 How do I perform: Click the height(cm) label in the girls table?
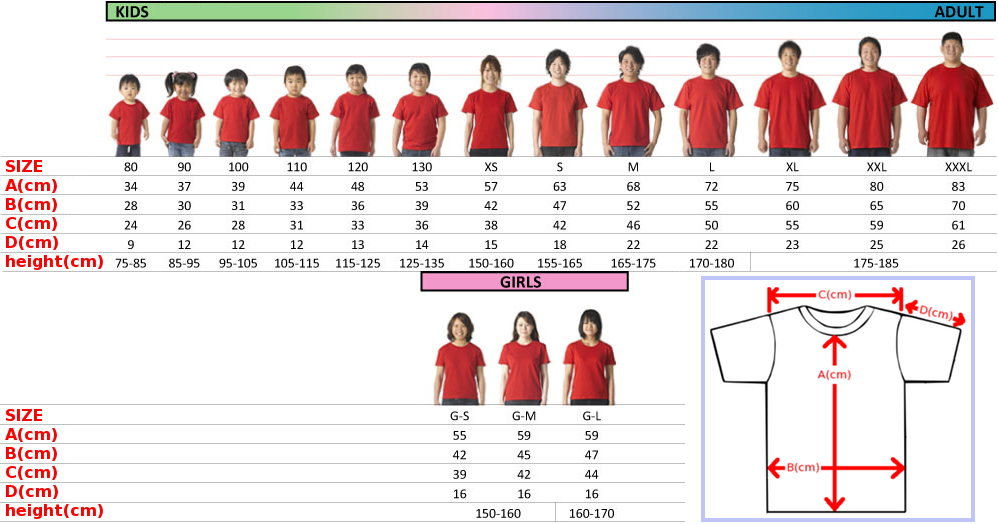click(x=54, y=511)
